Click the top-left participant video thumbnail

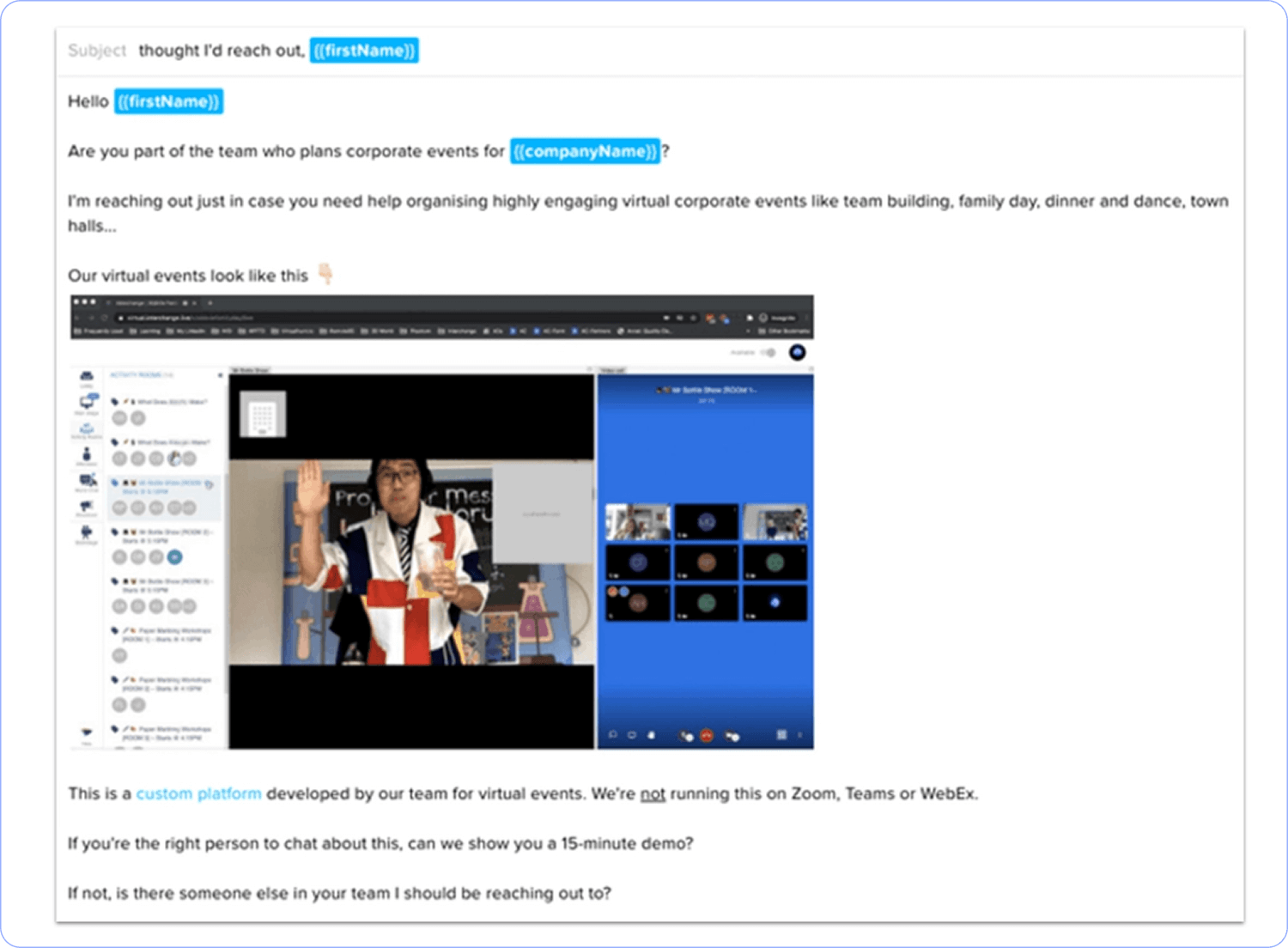tap(637, 521)
